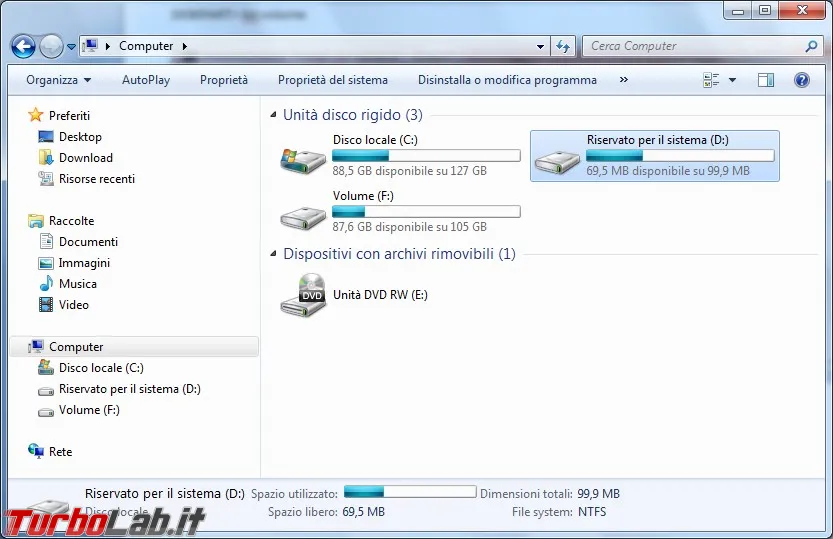Click the computer icon in address bar
This screenshot has width=833, height=539.
(91, 46)
